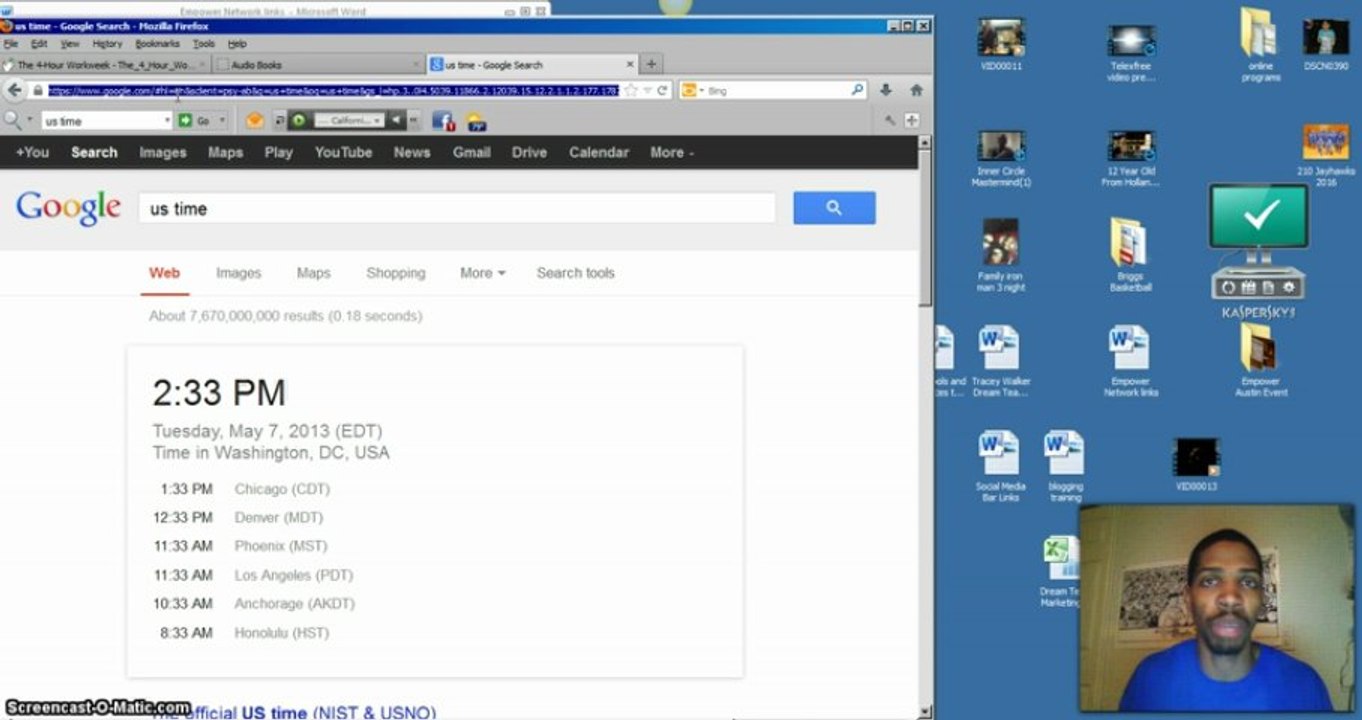Open Search tools on results page
This screenshot has width=1362, height=720.
(575, 273)
